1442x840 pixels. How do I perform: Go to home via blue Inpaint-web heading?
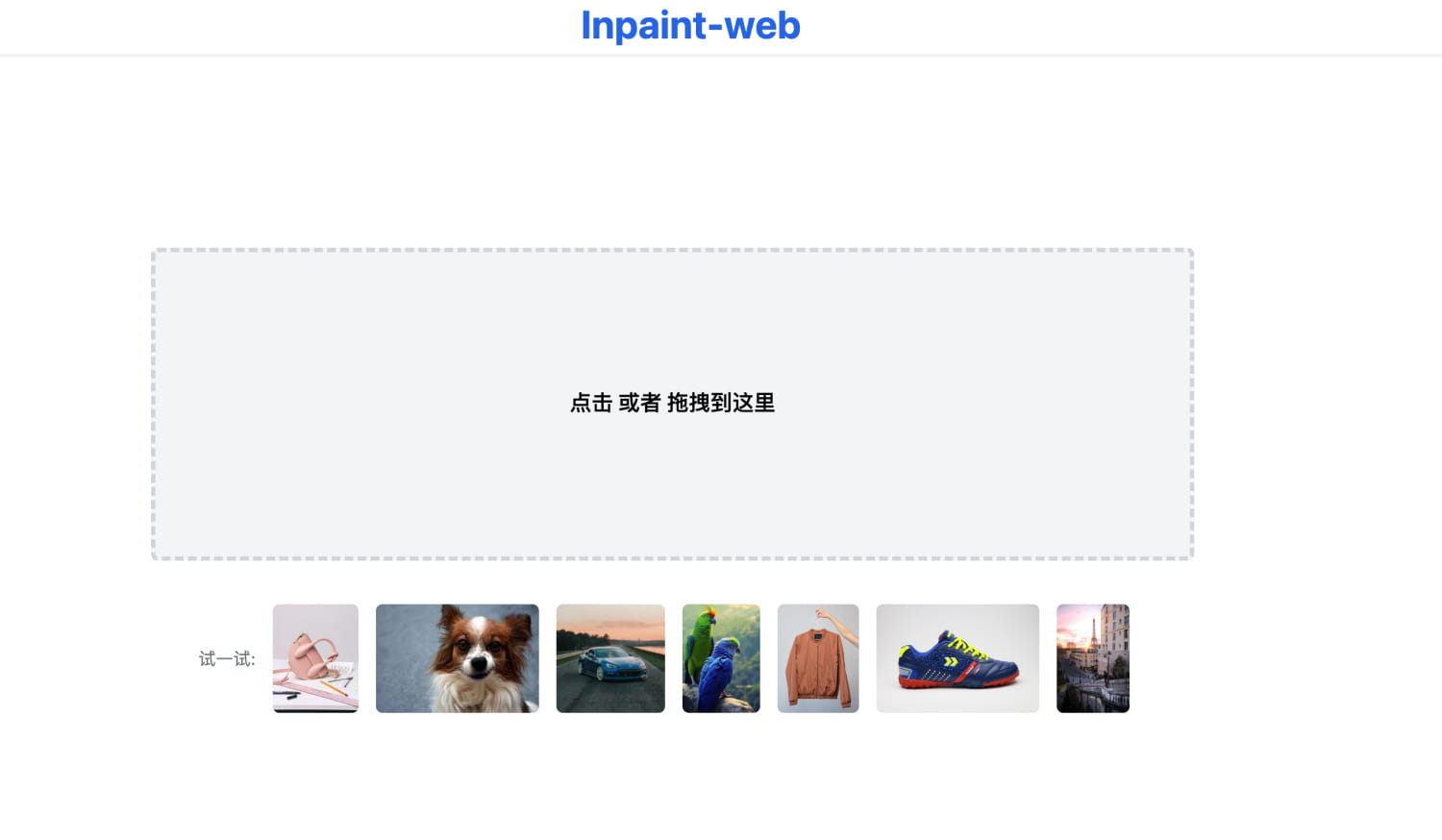[x=690, y=26]
